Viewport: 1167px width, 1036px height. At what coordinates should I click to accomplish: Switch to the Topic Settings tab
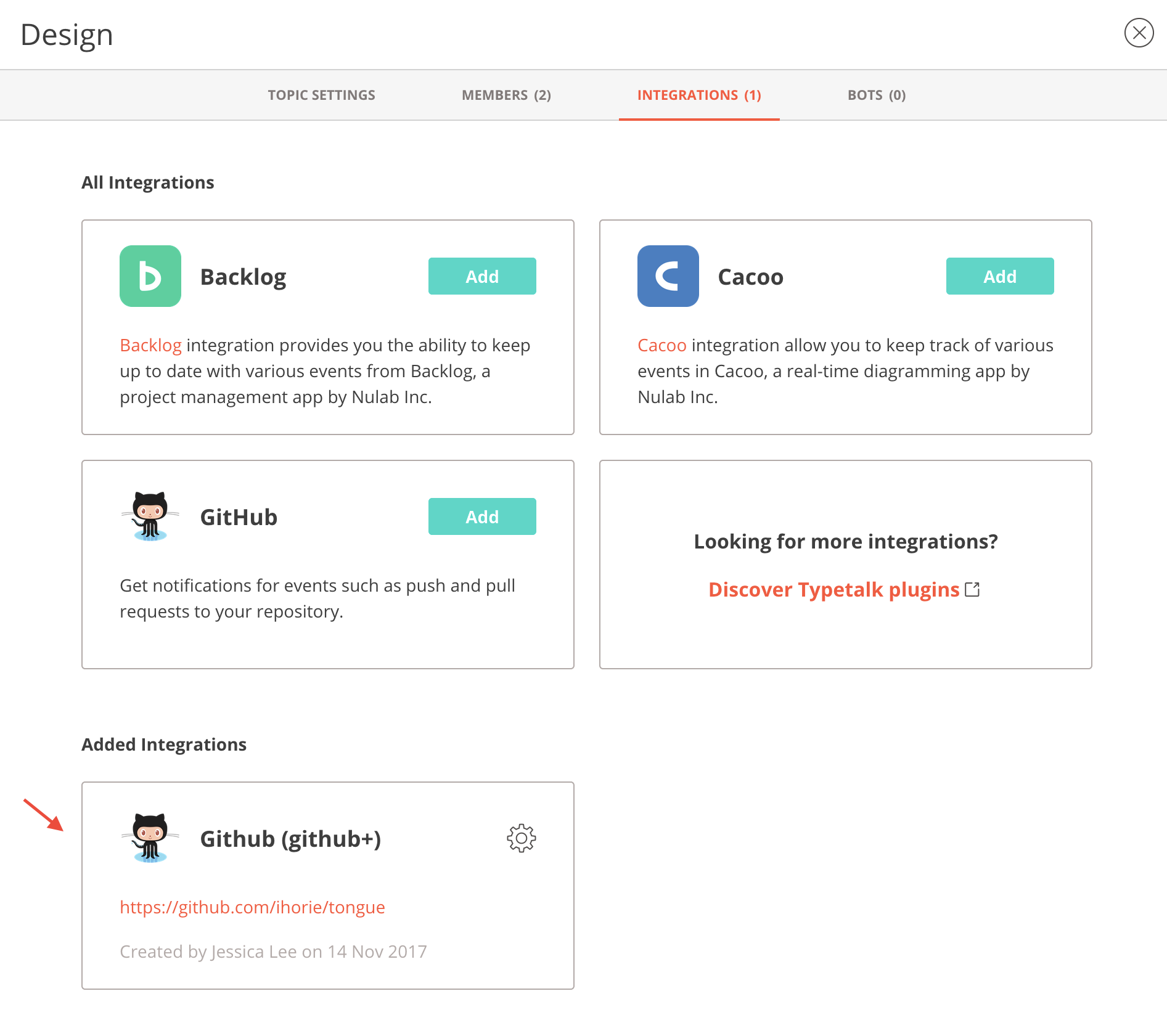pyautogui.click(x=321, y=95)
